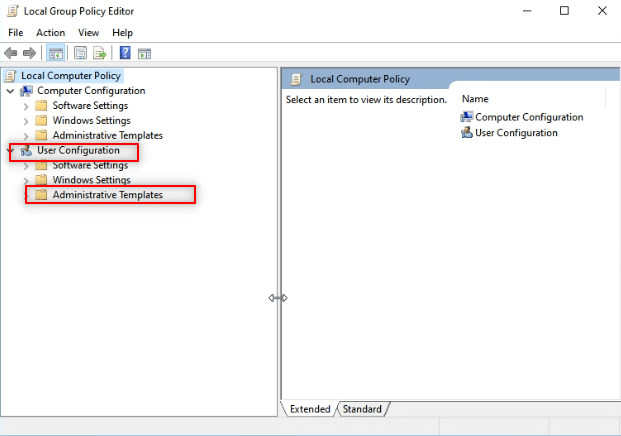Click the scroll icon in right pane header
The height and width of the screenshot is (436, 621).
pos(296,79)
